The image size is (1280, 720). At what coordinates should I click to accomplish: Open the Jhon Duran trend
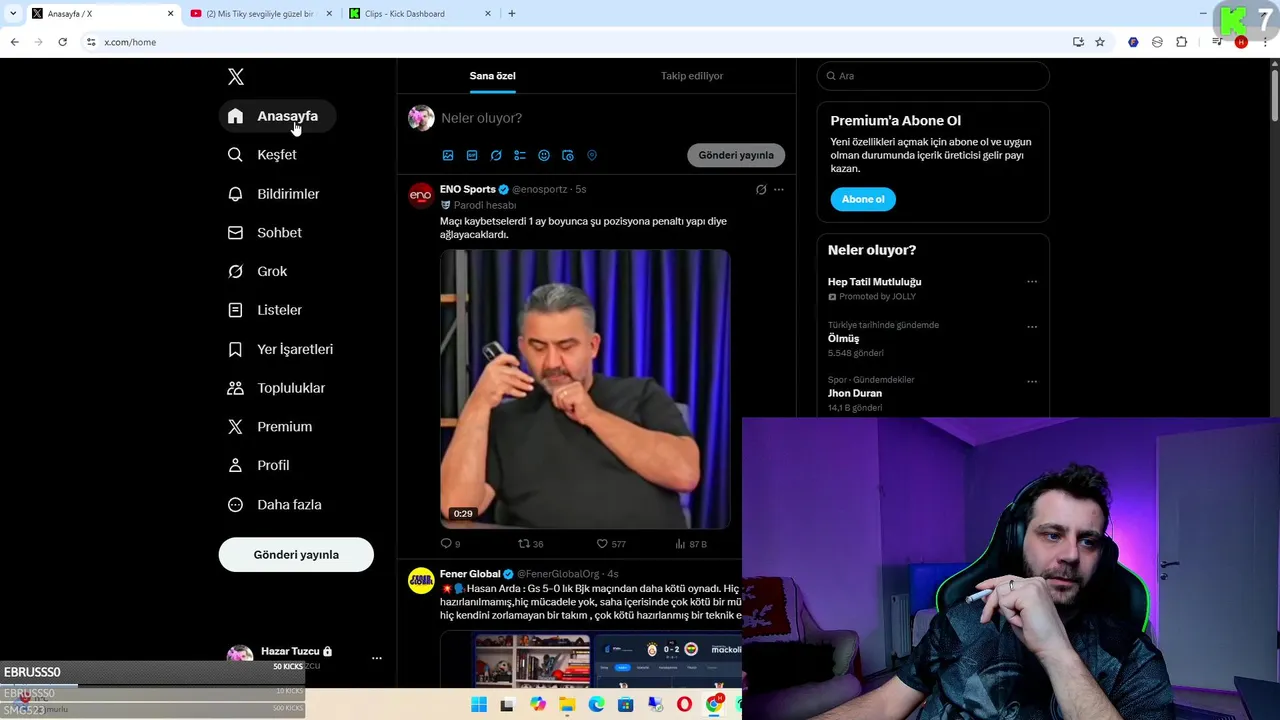pyautogui.click(x=855, y=394)
